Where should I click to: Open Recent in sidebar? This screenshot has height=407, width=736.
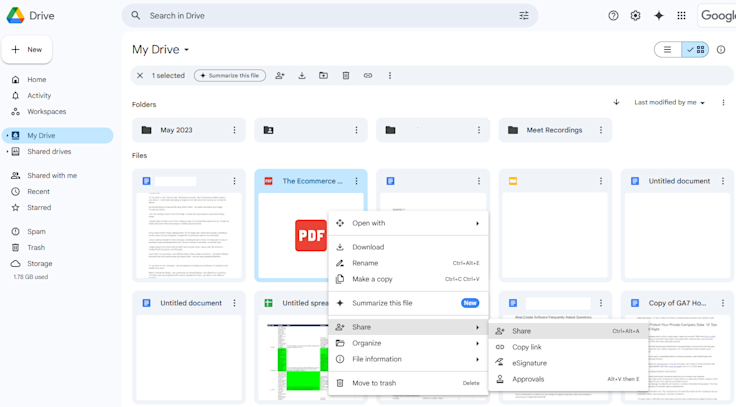(x=38, y=192)
